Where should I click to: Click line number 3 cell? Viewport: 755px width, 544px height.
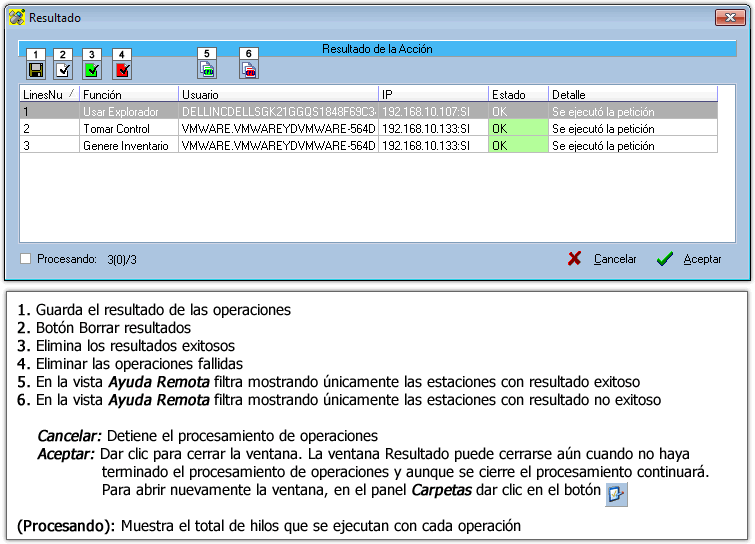[x=50, y=145]
